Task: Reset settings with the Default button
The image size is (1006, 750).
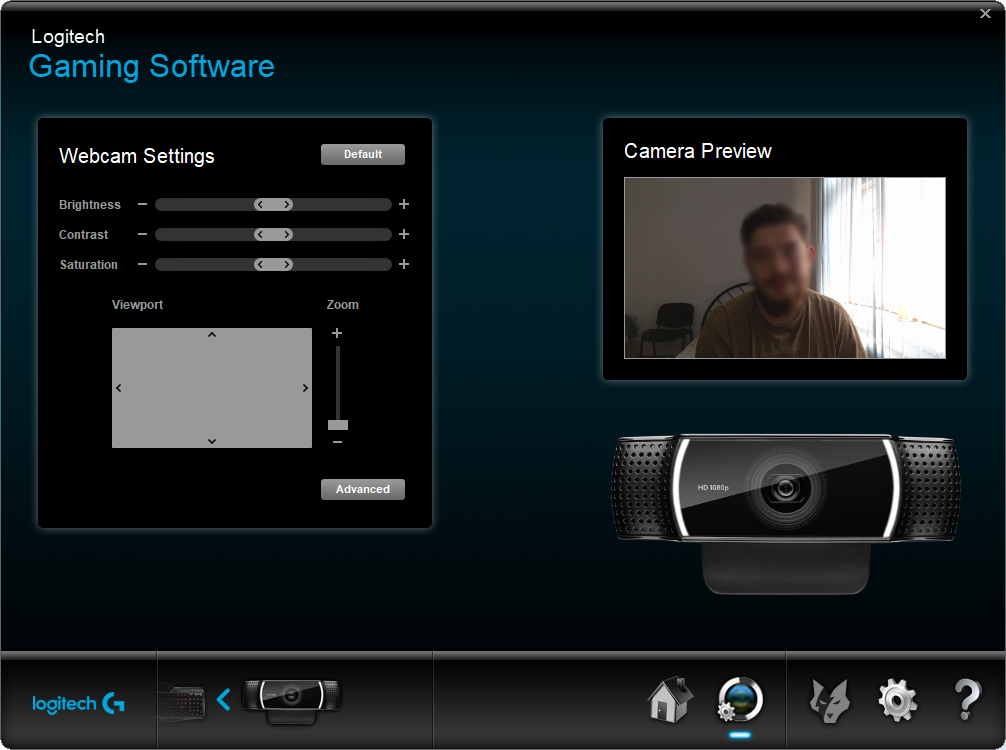Action: pos(363,154)
